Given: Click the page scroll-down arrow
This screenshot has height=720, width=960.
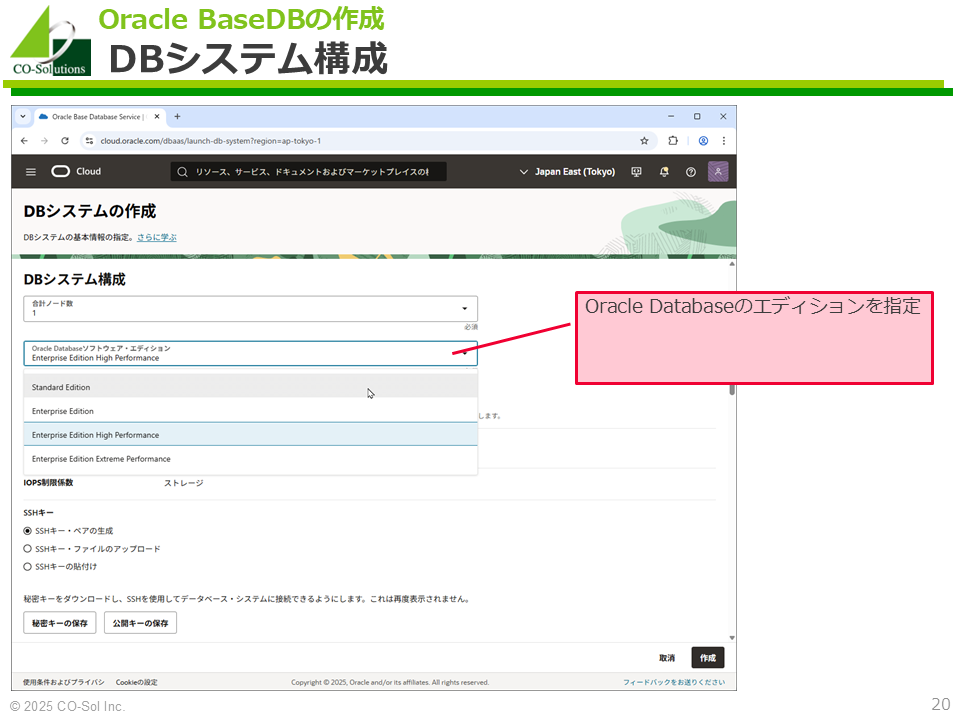Looking at the screenshot, I should tap(732, 638).
